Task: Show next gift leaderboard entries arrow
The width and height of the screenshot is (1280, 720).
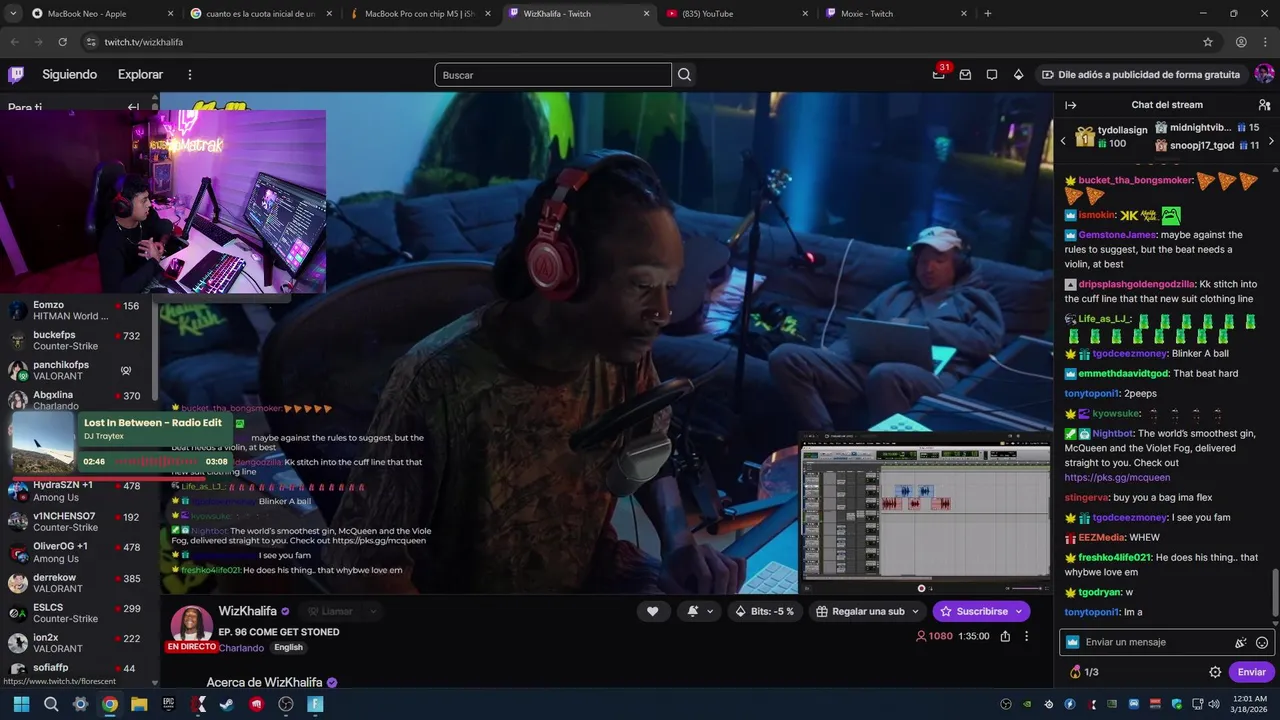Action: tap(1271, 141)
